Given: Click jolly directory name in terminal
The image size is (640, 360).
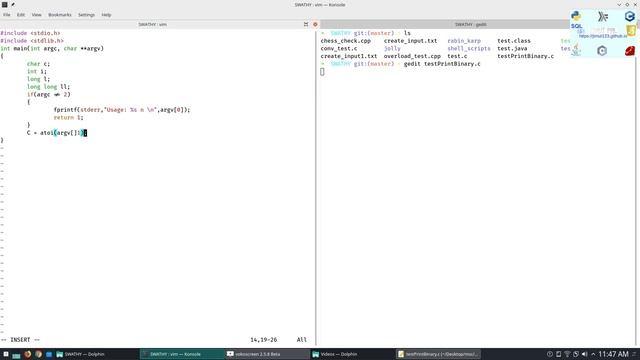Looking at the screenshot, I should (392, 49).
